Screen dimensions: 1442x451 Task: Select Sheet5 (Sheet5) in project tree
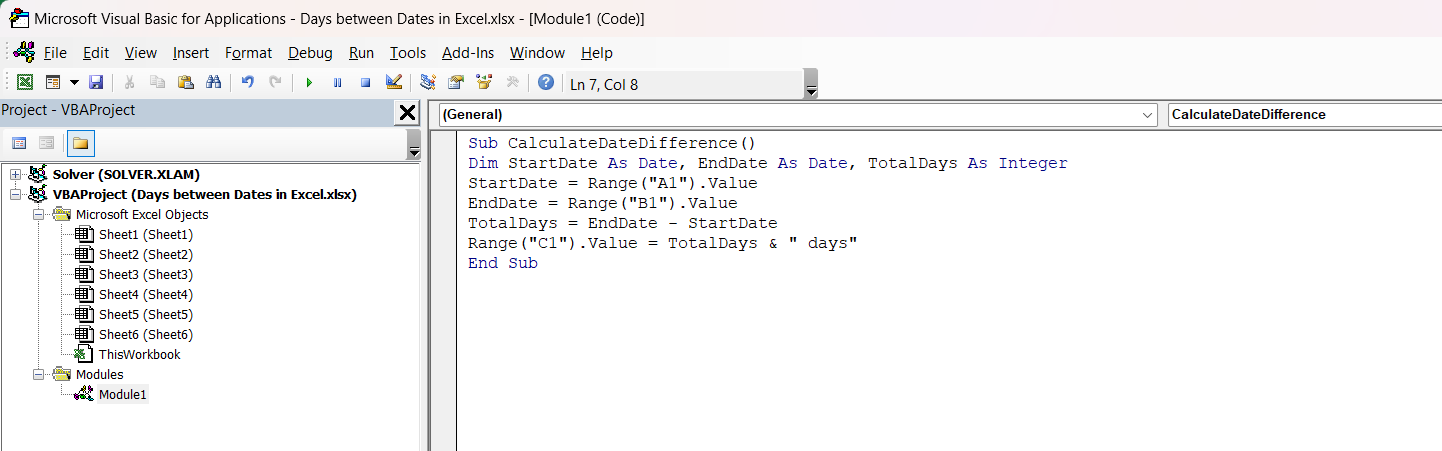click(146, 315)
